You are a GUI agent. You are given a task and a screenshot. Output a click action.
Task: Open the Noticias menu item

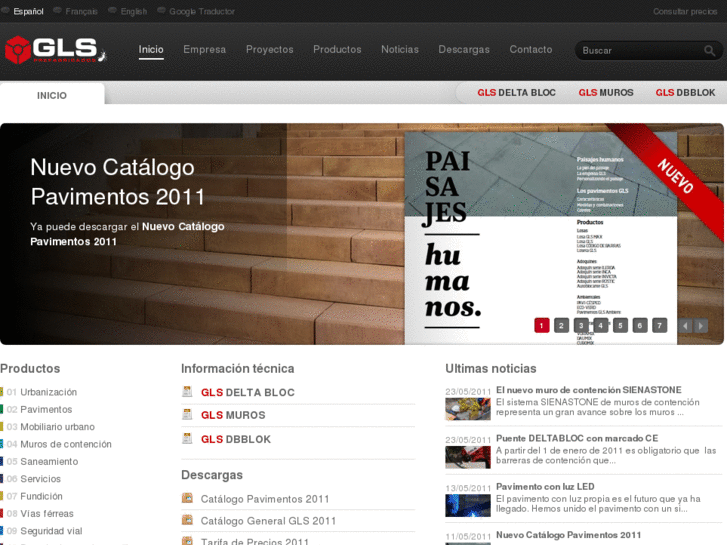(400, 50)
